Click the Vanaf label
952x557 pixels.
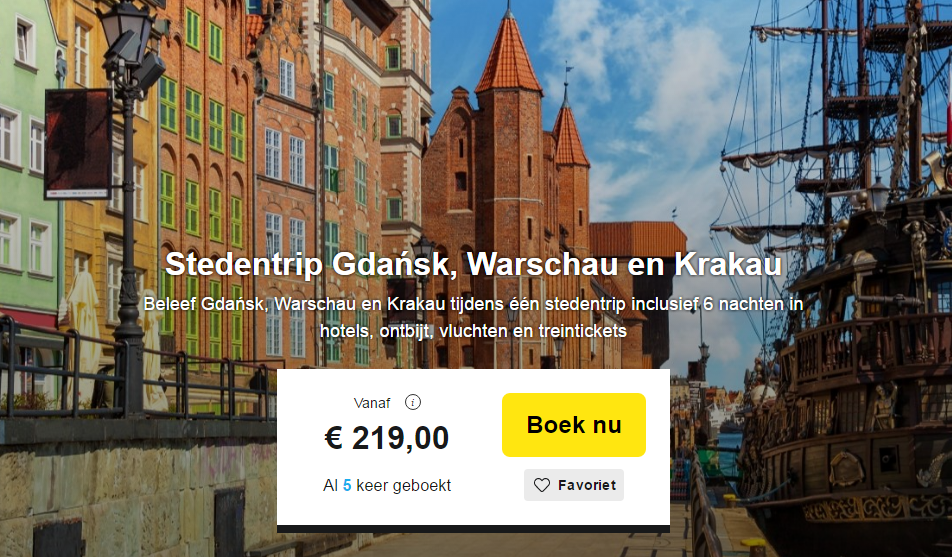tap(372, 403)
